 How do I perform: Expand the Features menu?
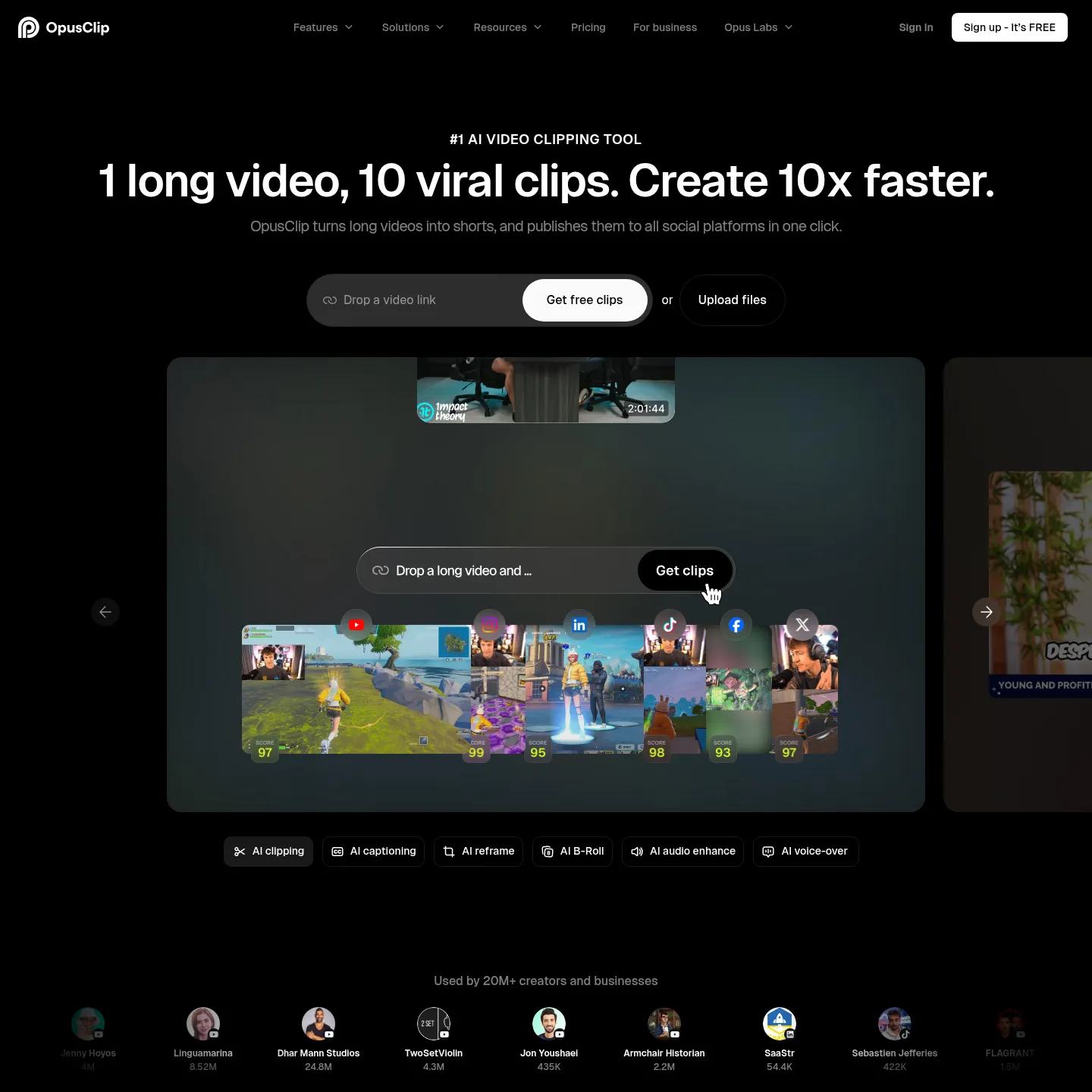[323, 27]
